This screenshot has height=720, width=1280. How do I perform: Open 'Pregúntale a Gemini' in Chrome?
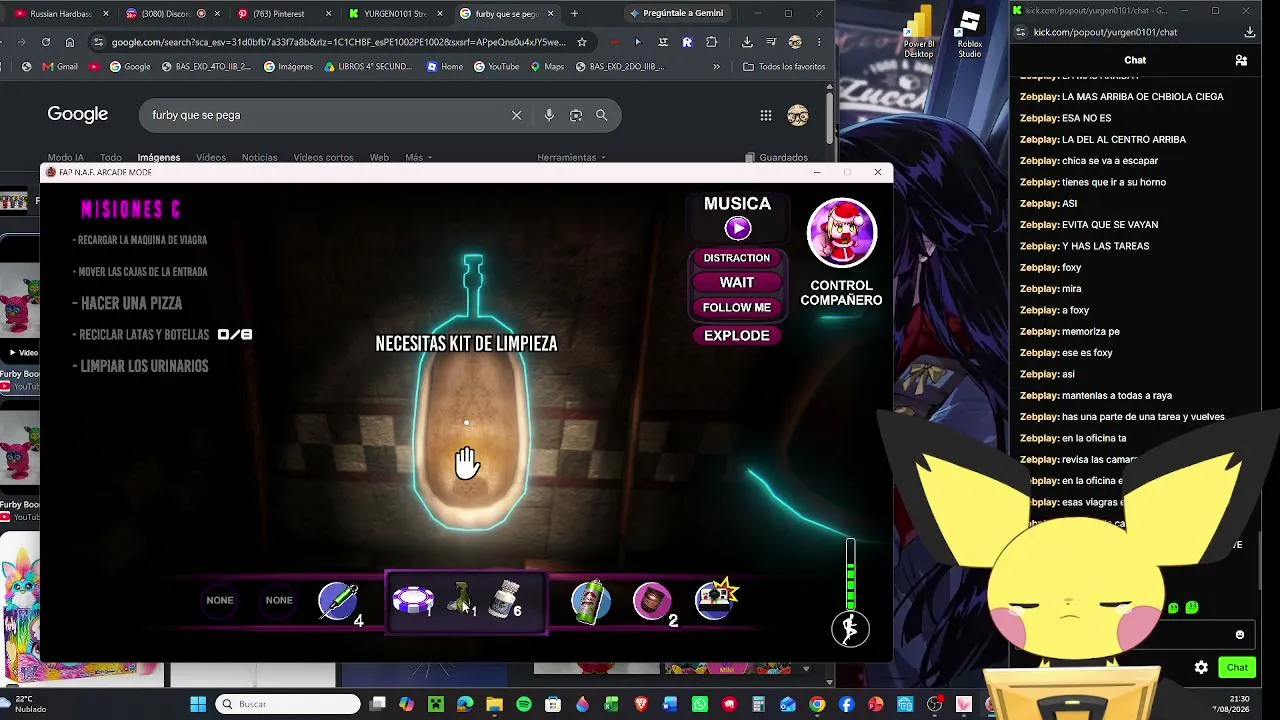point(677,14)
